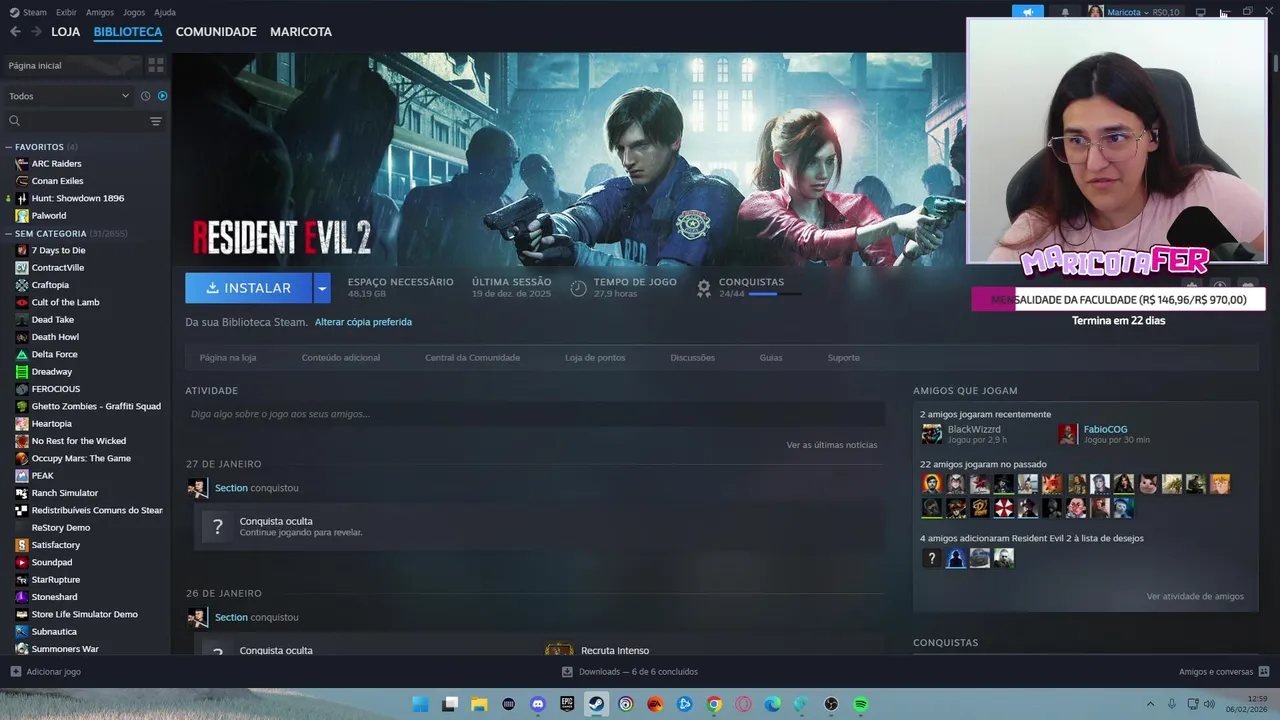Open the Página inicial button
Screen dimensions: 1280x720
coord(72,65)
